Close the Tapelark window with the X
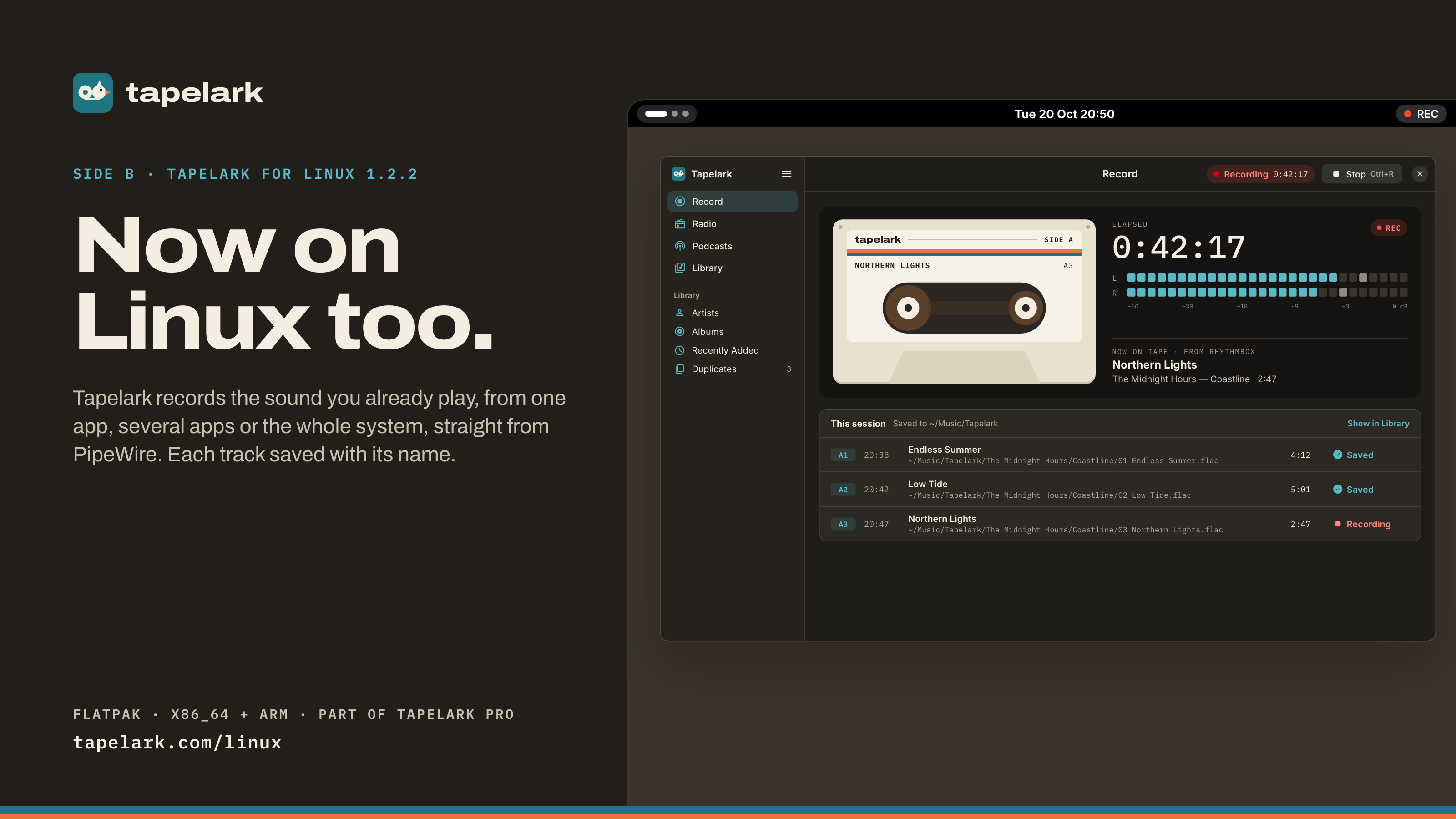 [x=1420, y=174]
